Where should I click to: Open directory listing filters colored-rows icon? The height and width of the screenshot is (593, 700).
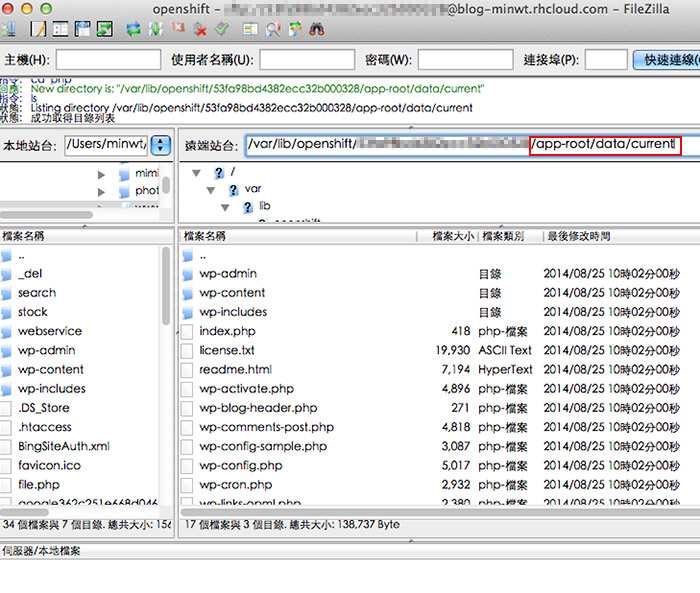click(x=250, y=29)
